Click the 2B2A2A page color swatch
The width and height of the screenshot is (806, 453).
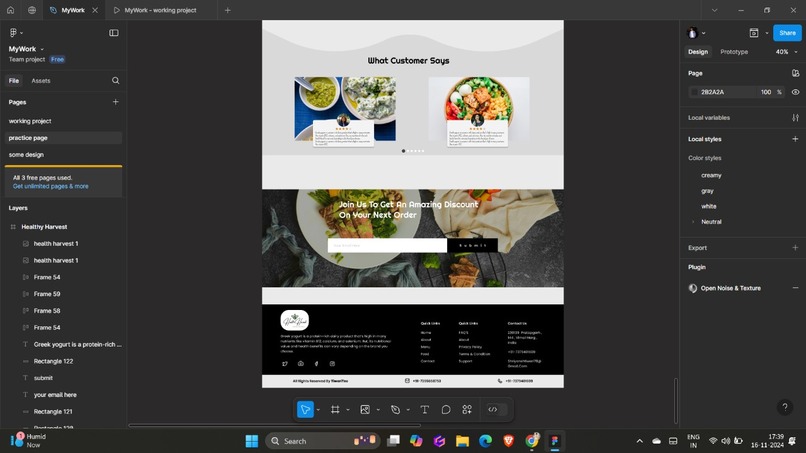pyautogui.click(x=694, y=92)
